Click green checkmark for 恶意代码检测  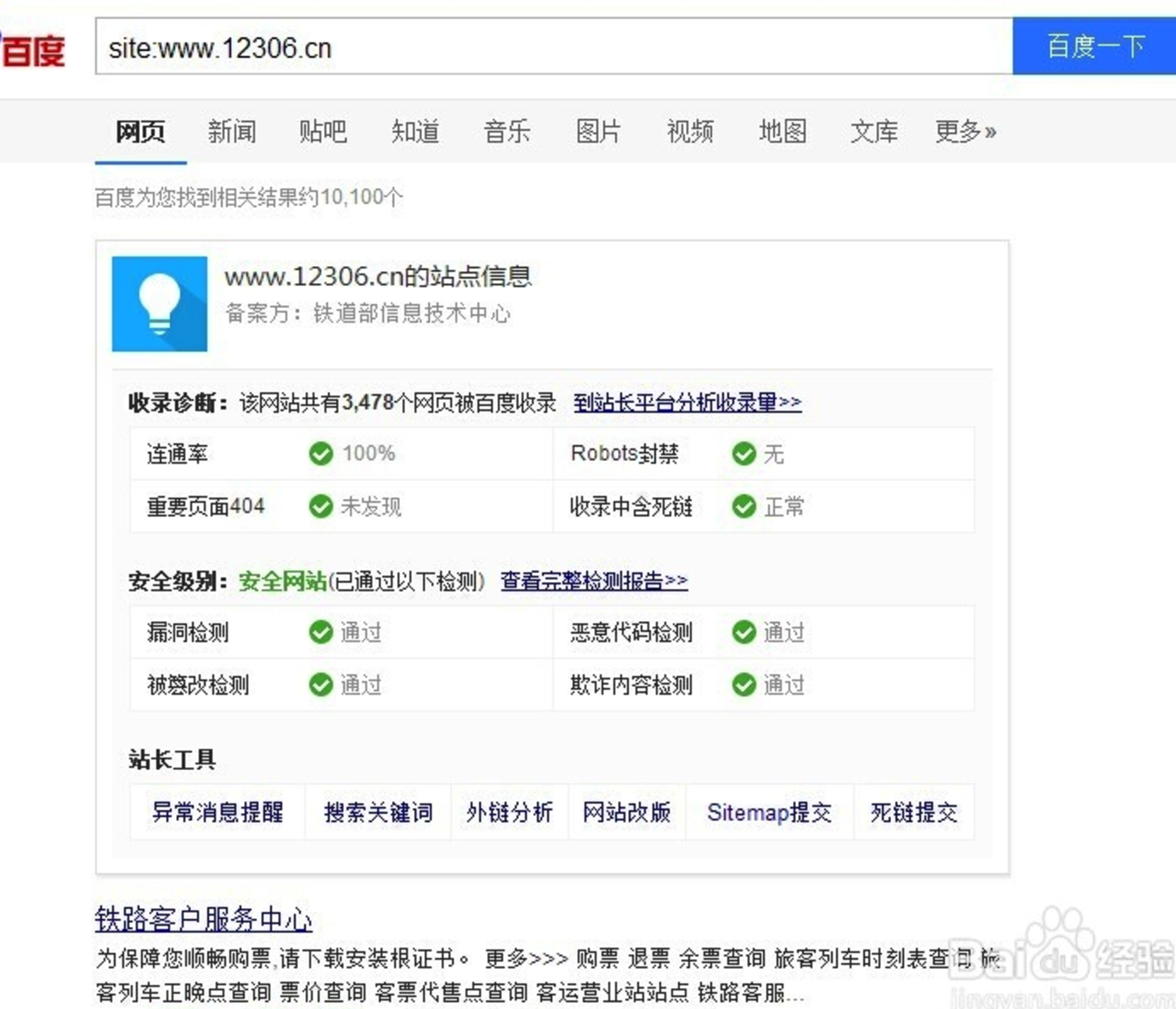(743, 632)
